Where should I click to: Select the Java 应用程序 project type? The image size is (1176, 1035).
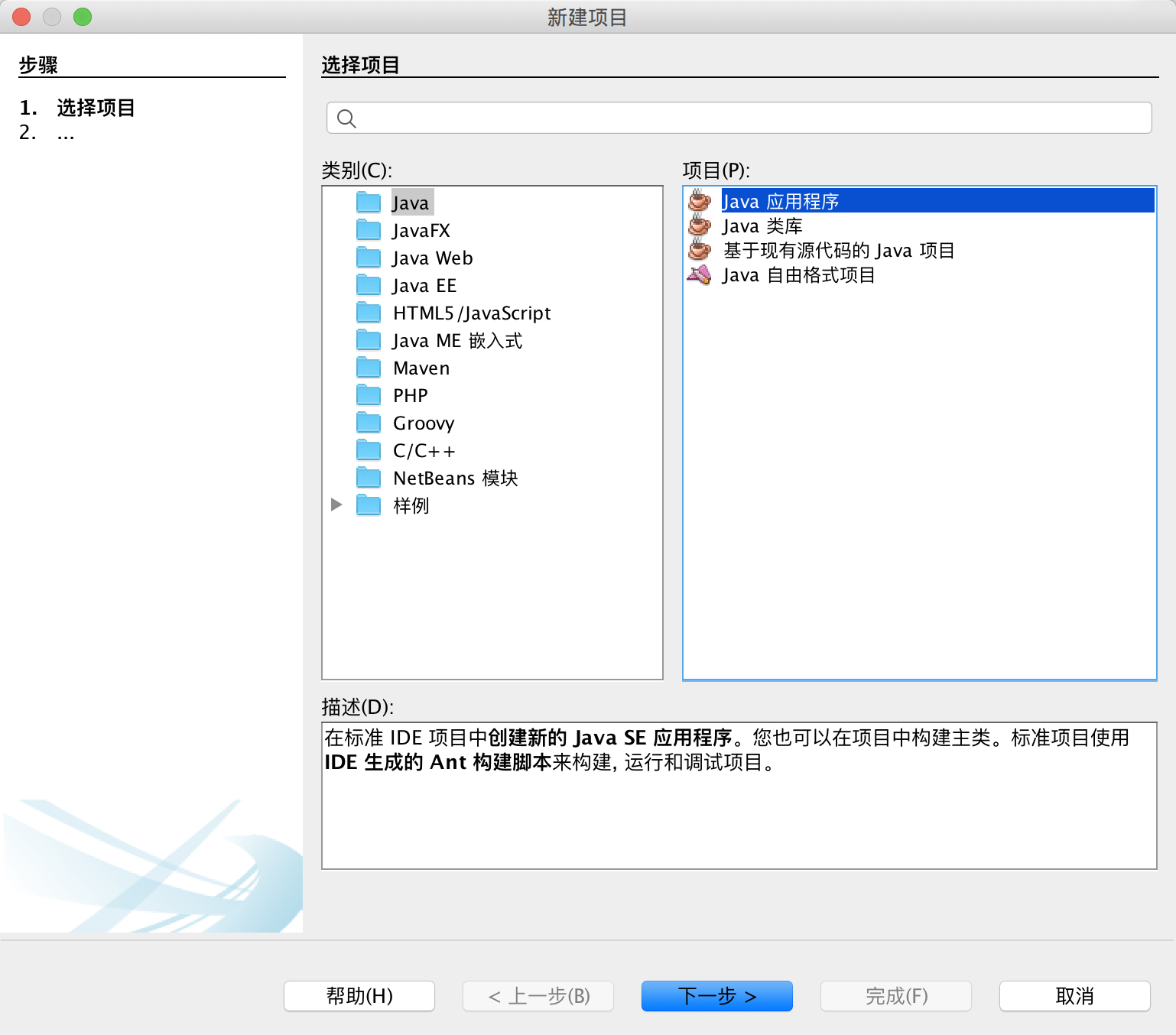point(937,201)
